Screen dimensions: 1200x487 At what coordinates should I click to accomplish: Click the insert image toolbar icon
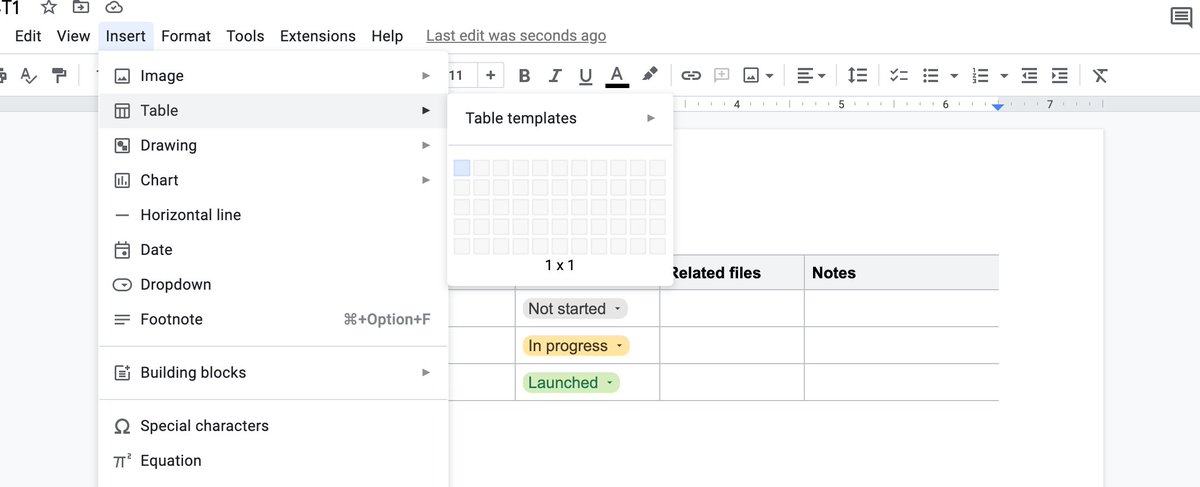(749, 75)
